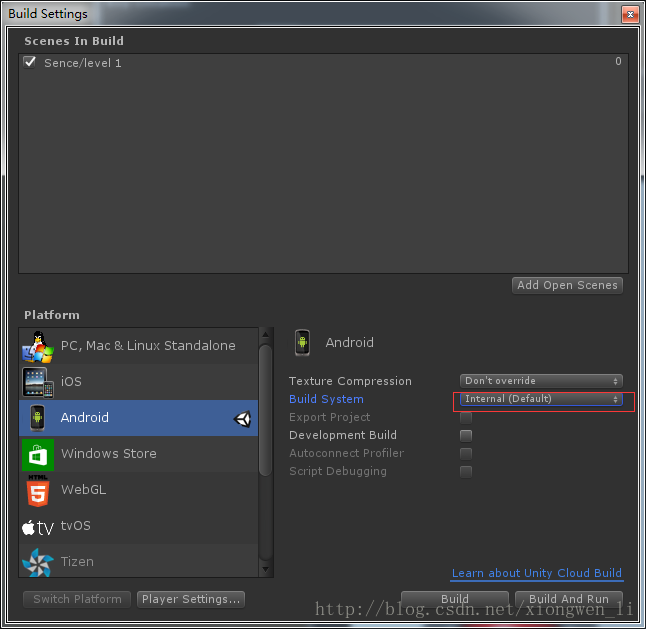The image size is (646, 629).
Task: Select the Tizen platform row
Action: pyautogui.click(x=138, y=561)
